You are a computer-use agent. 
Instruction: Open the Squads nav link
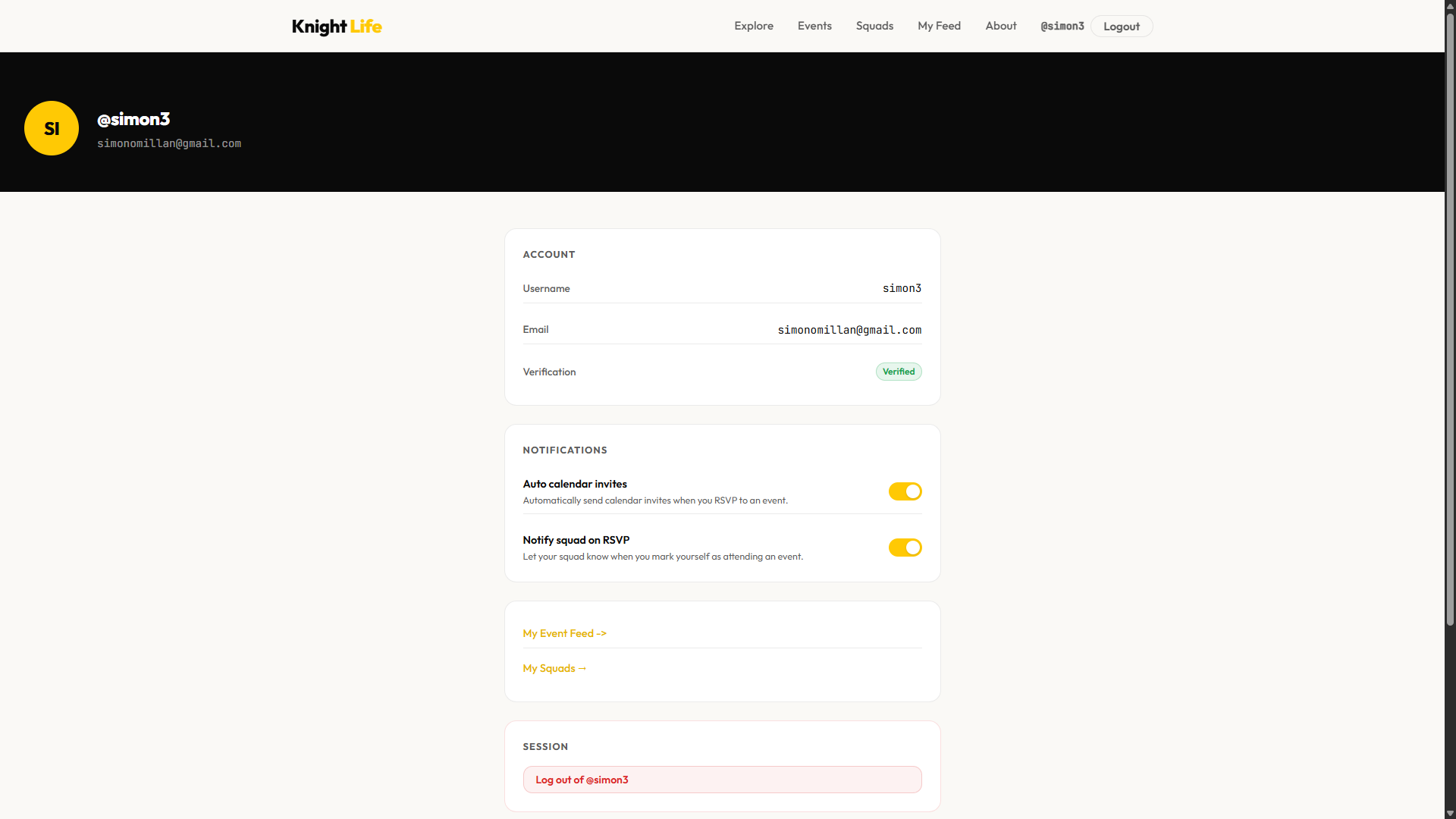tap(874, 26)
